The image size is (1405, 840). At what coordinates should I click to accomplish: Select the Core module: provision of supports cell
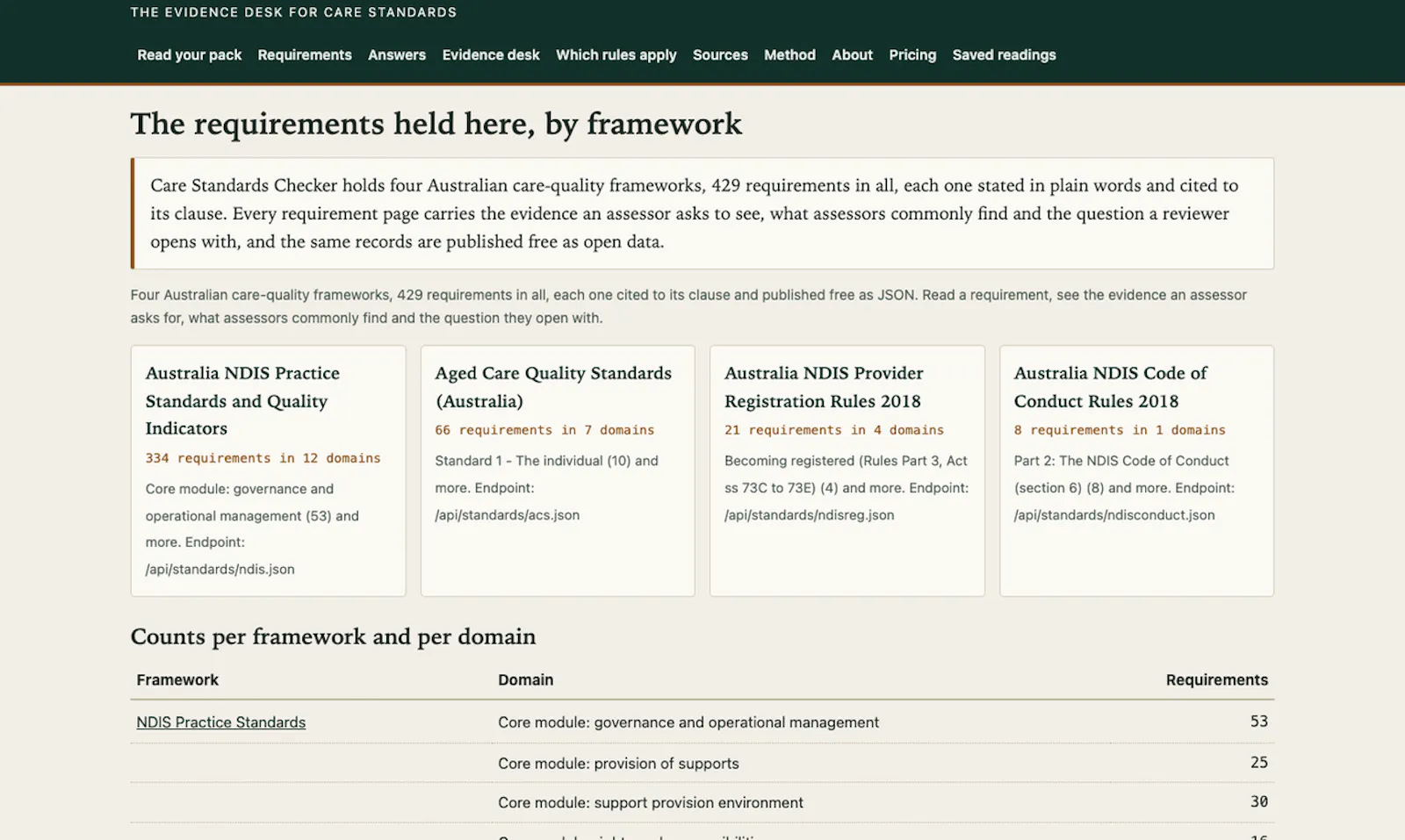[x=618, y=764]
